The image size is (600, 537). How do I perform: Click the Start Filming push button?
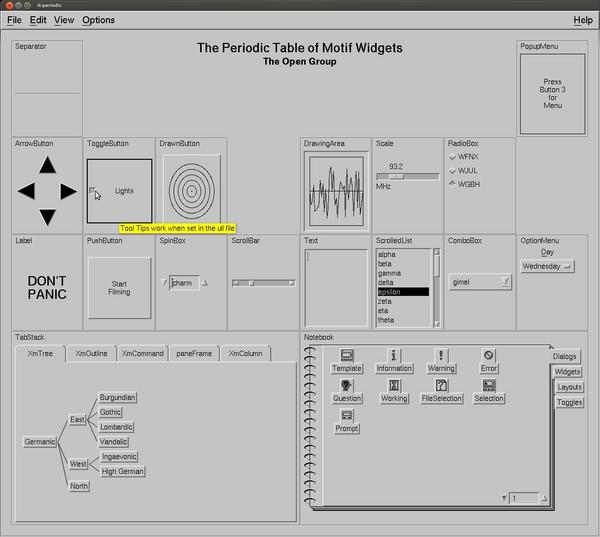[x=119, y=288]
